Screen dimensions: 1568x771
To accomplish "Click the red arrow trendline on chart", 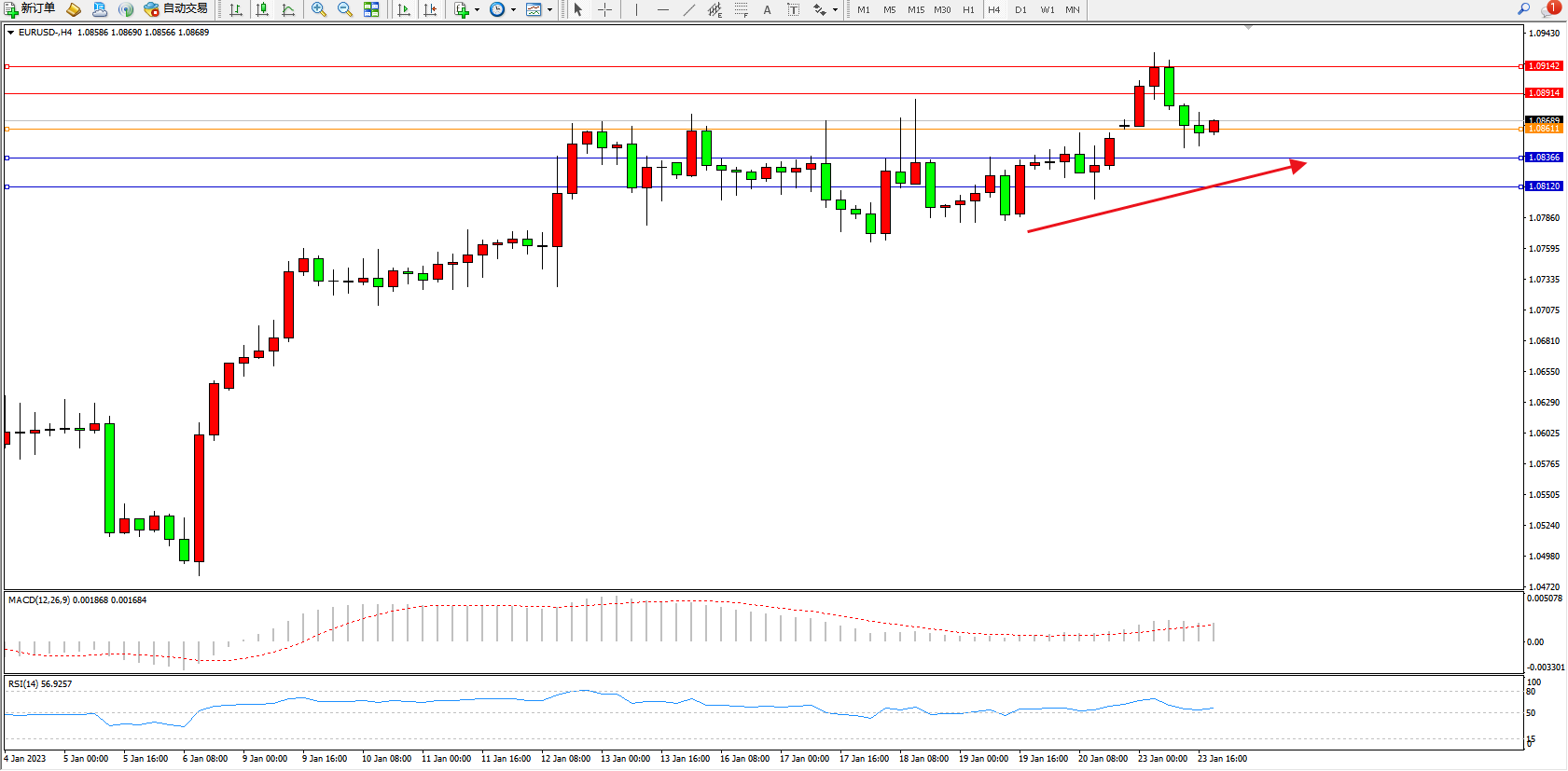I will click(x=1166, y=198).
